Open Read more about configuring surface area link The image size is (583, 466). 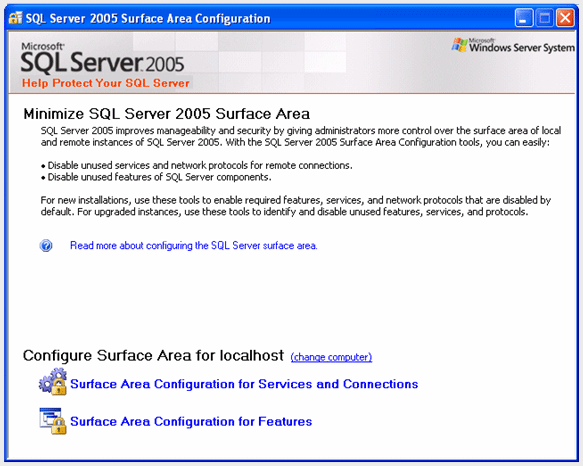(194, 245)
